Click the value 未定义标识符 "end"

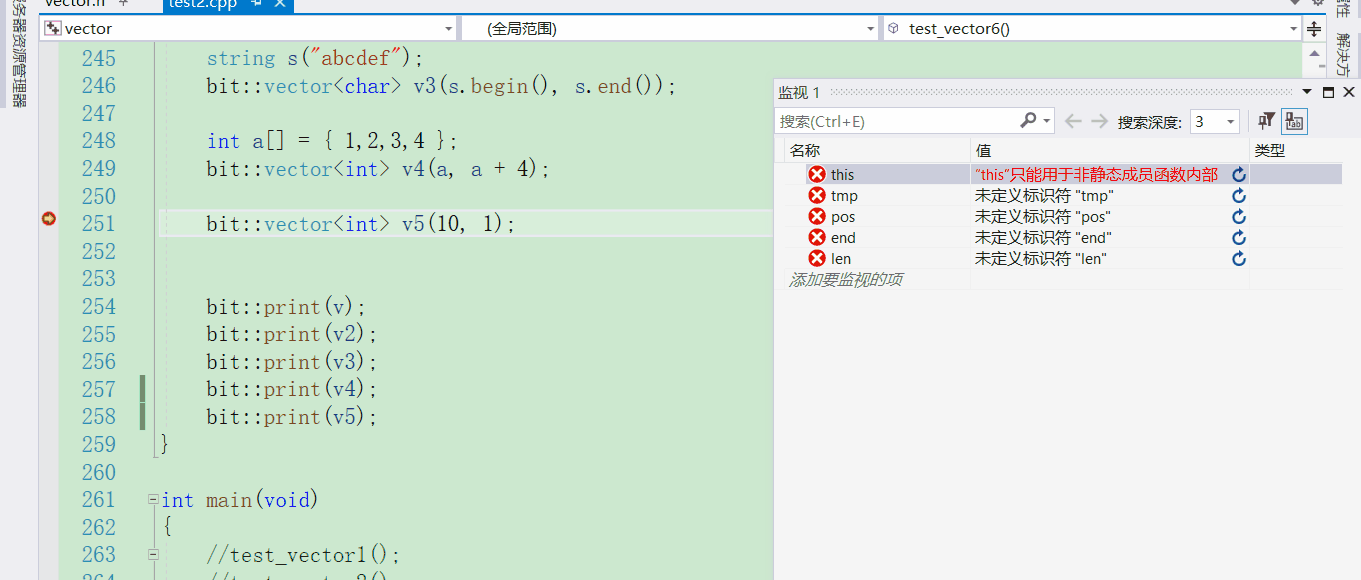pyautogui.click(x=1043, y=238)
